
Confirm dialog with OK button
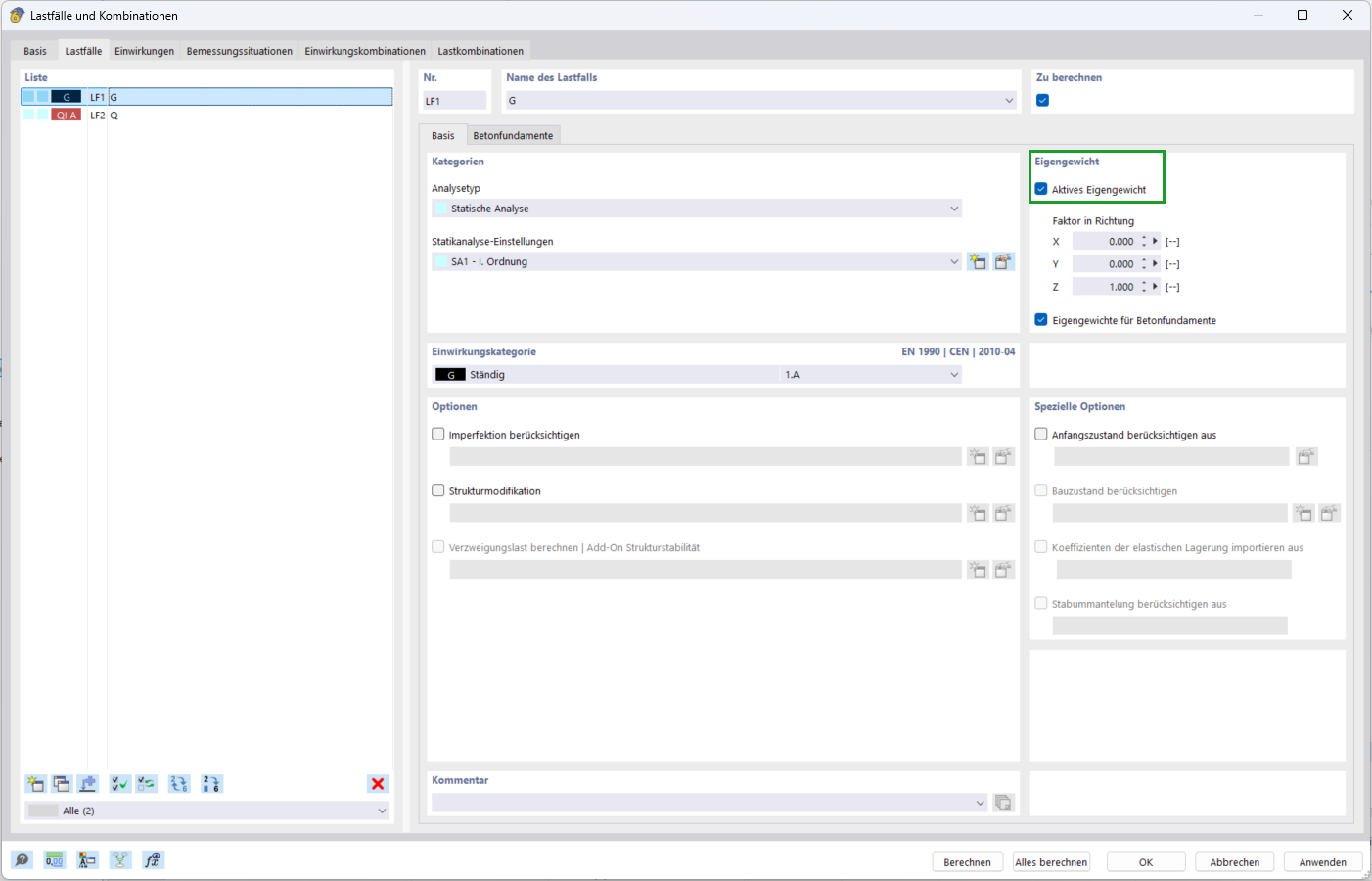1146,862
